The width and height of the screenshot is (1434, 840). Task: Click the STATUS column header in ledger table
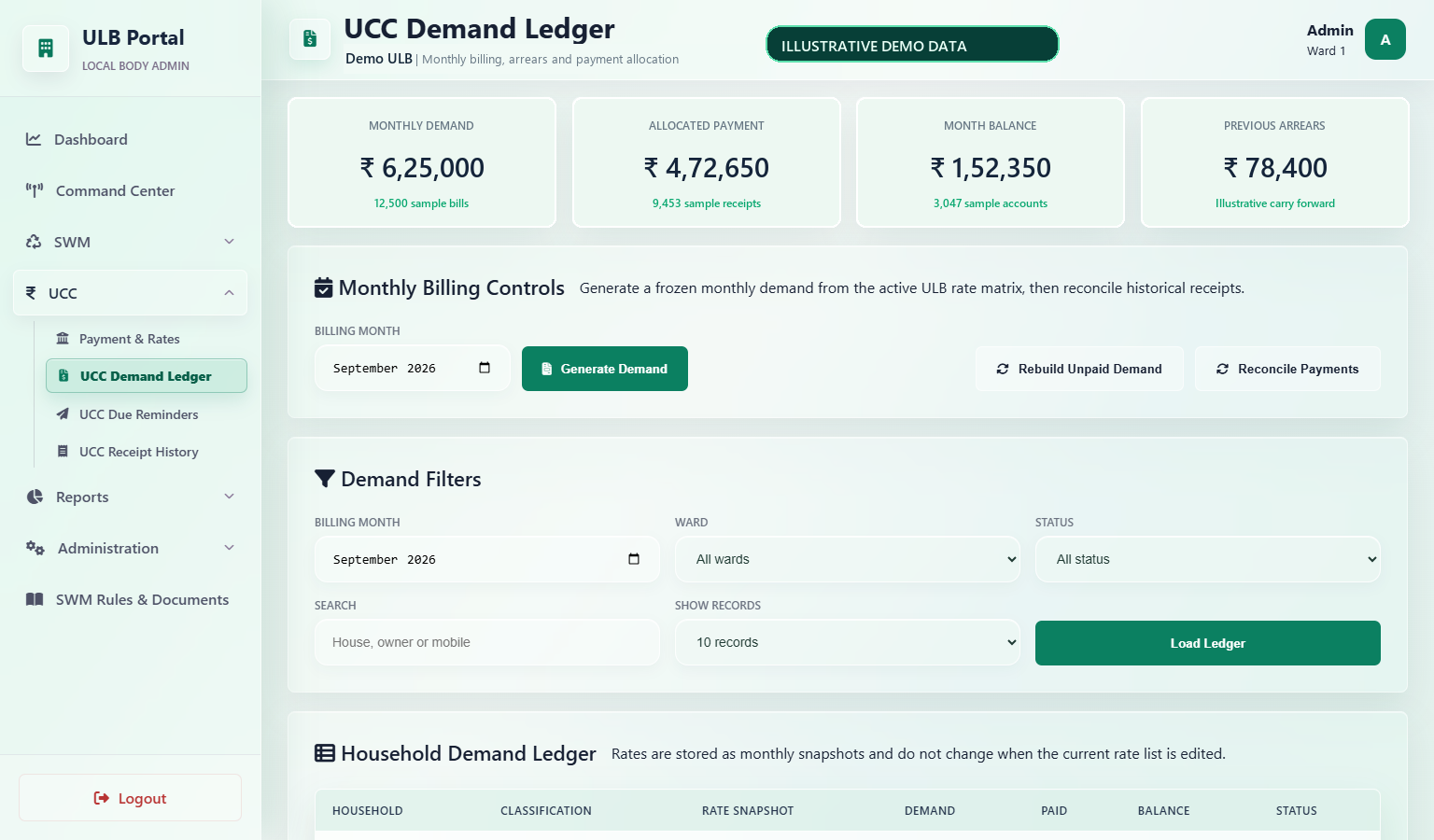[1297, 811]
